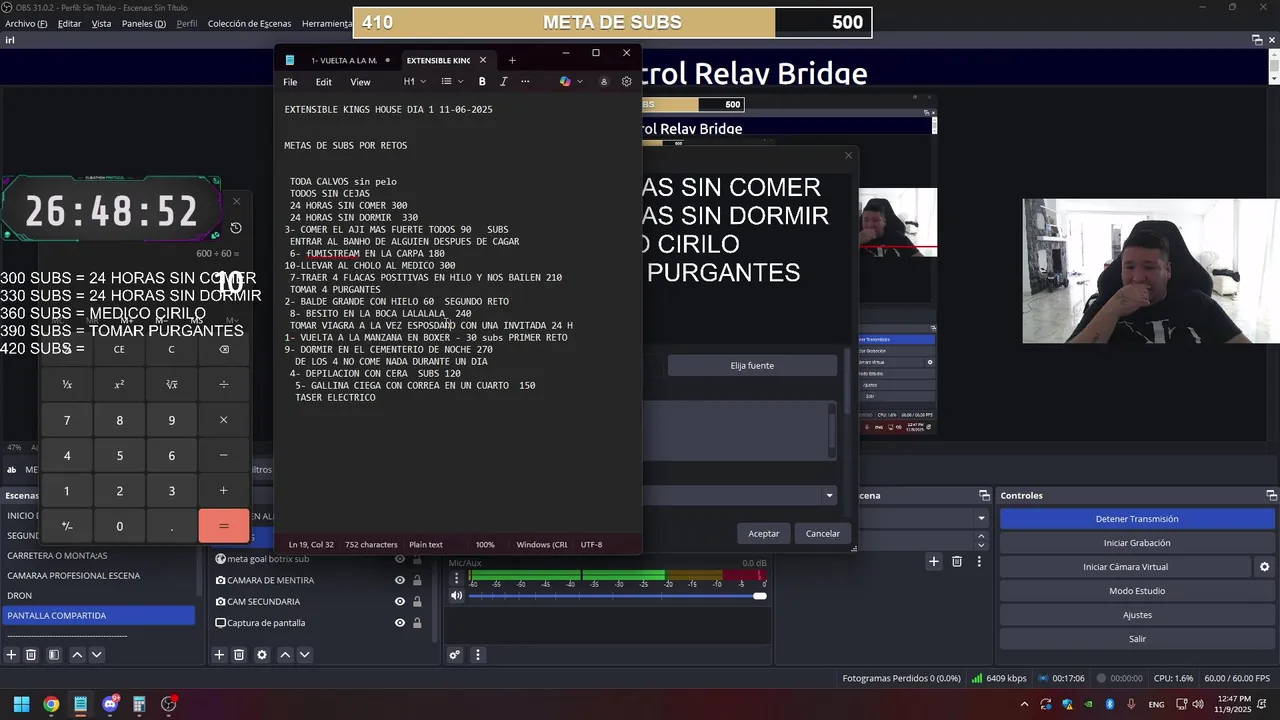The width and height of the screenshot is (1280, 720).
Task: Adjust the transition duration spinner arrows
Action: (981, 541)
